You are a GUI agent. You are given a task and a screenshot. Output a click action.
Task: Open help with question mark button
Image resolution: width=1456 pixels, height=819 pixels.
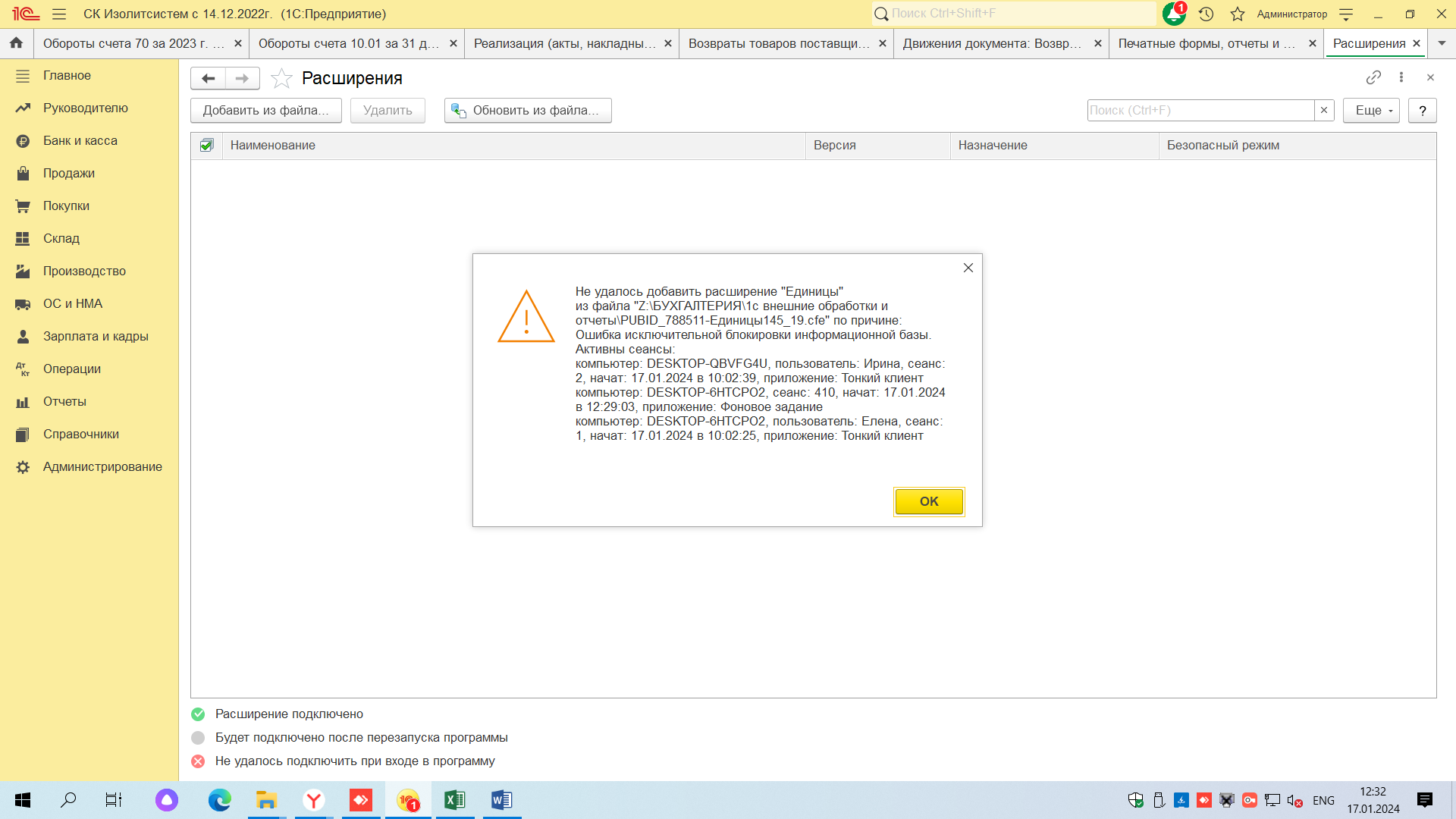pos(1423,110)
